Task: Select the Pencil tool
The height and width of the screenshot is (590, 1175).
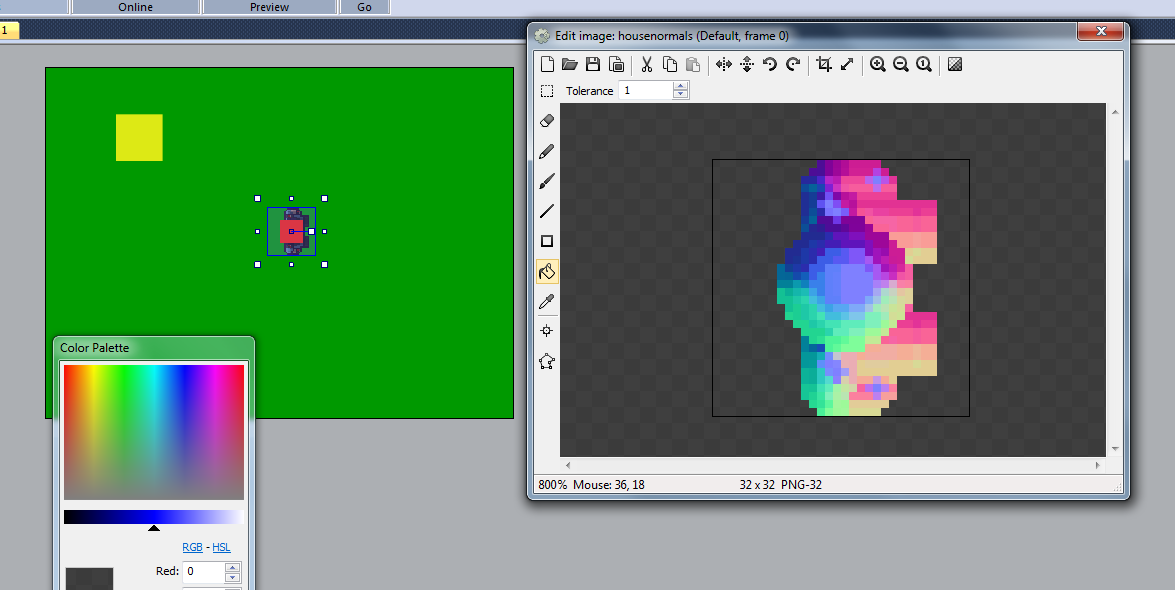Action: 547,151
